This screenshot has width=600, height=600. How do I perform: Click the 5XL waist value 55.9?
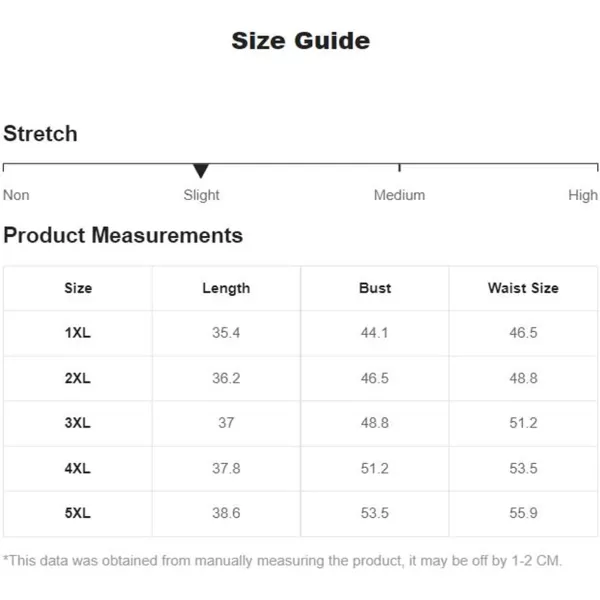pos(523,513)
